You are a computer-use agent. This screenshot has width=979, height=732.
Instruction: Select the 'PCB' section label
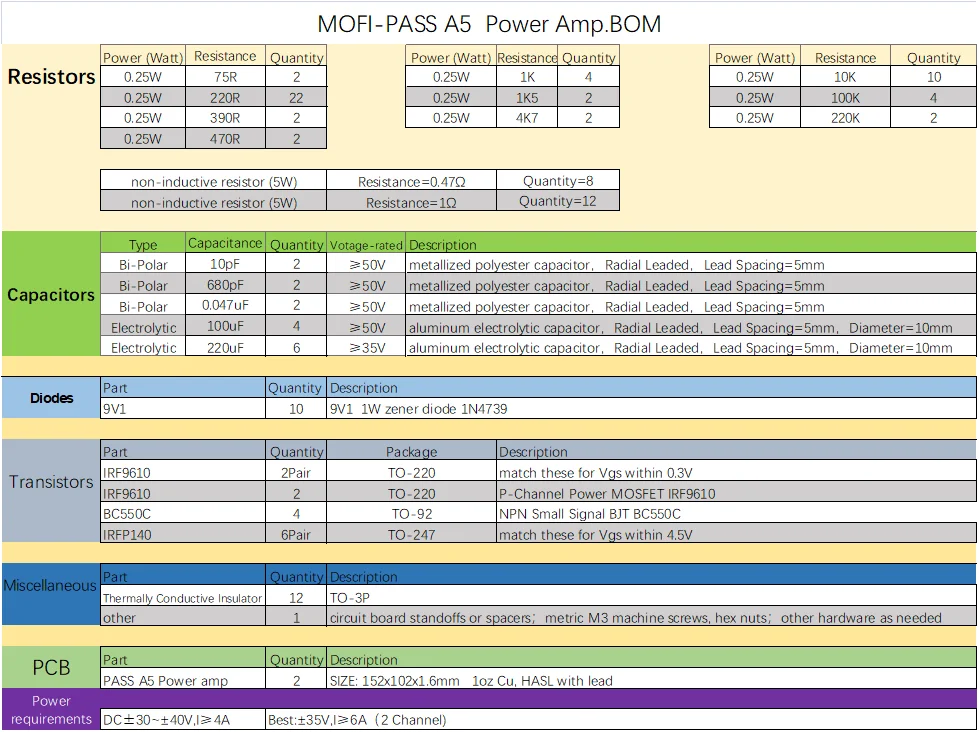click(51, 668)
